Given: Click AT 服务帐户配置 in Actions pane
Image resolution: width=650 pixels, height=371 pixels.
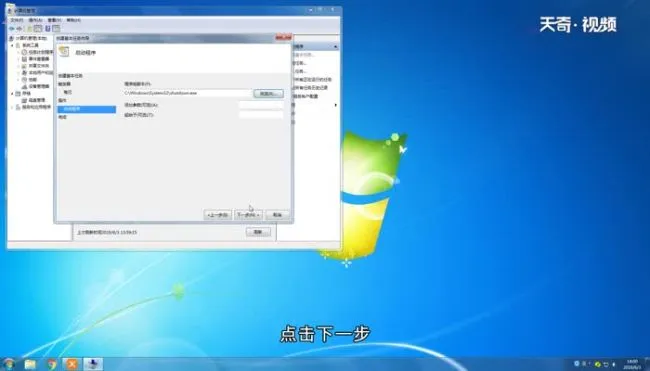Looking at the screenshot, I should [x=306, y=96].
